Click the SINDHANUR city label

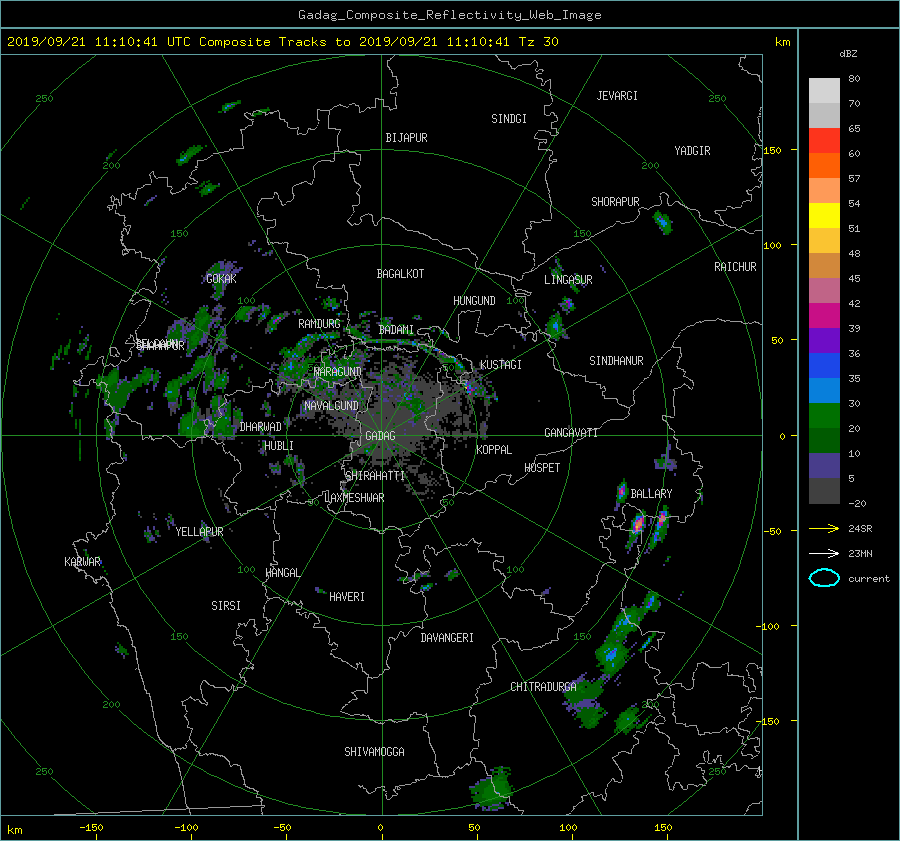coord(616,361)
